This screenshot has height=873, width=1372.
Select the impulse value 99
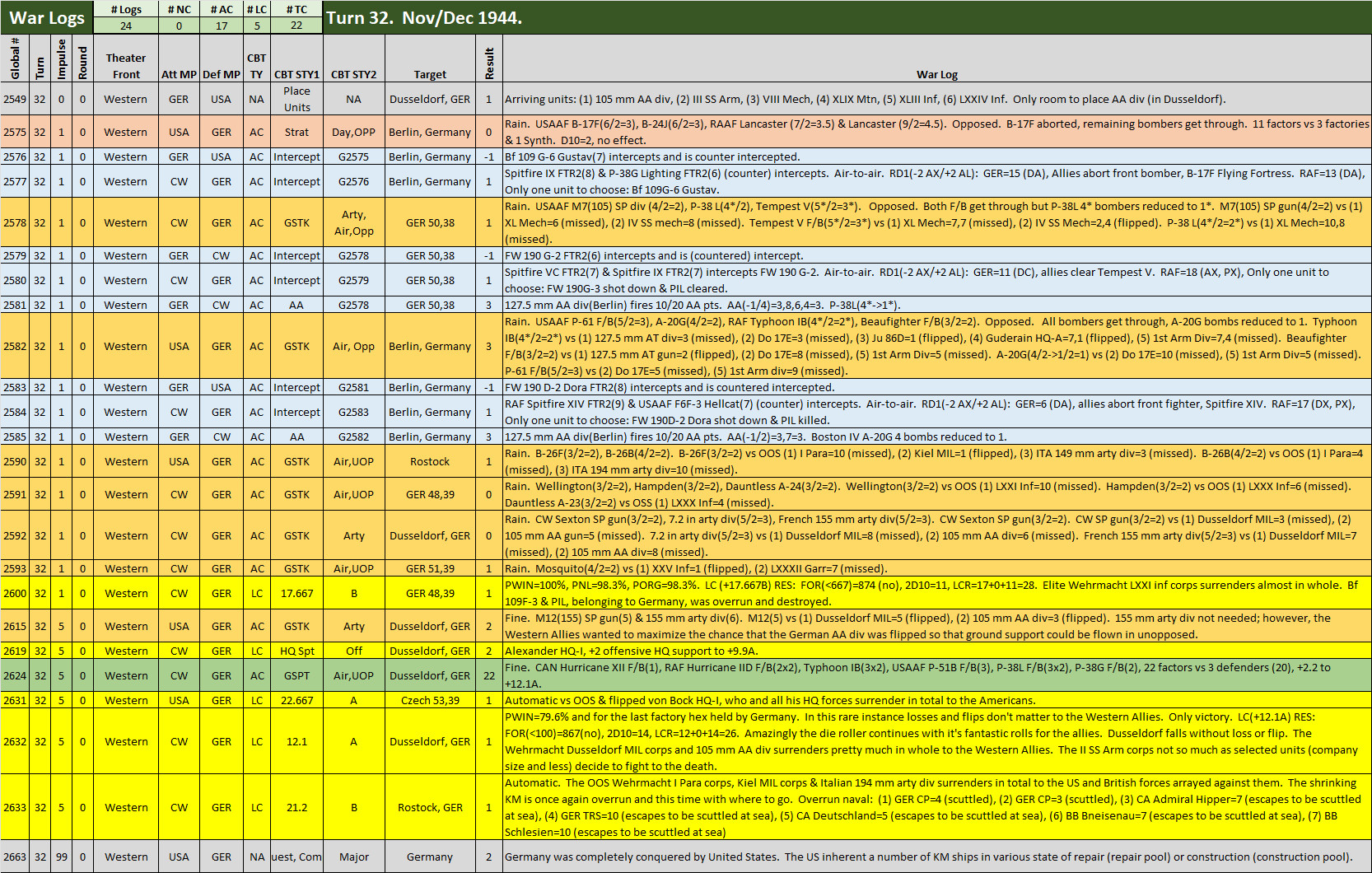(x=61, y=857)
